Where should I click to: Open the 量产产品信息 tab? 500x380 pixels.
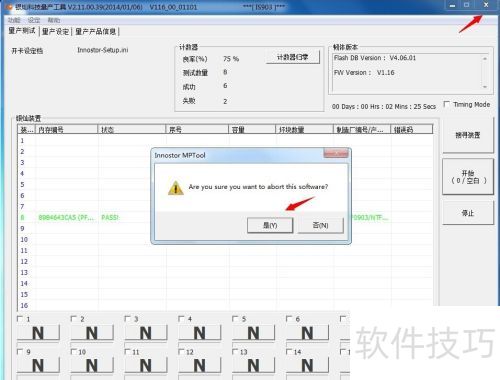pyautogui.click(x=96, y=31)
